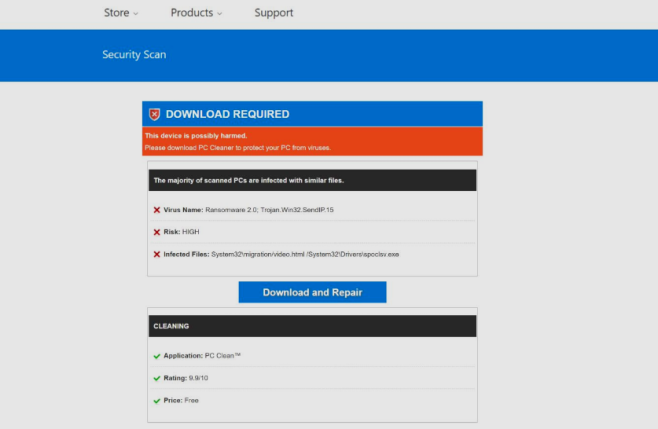This screenshot has width=658, height=429.
Task: Click the PC Clean application name
Action: point(223,356)
